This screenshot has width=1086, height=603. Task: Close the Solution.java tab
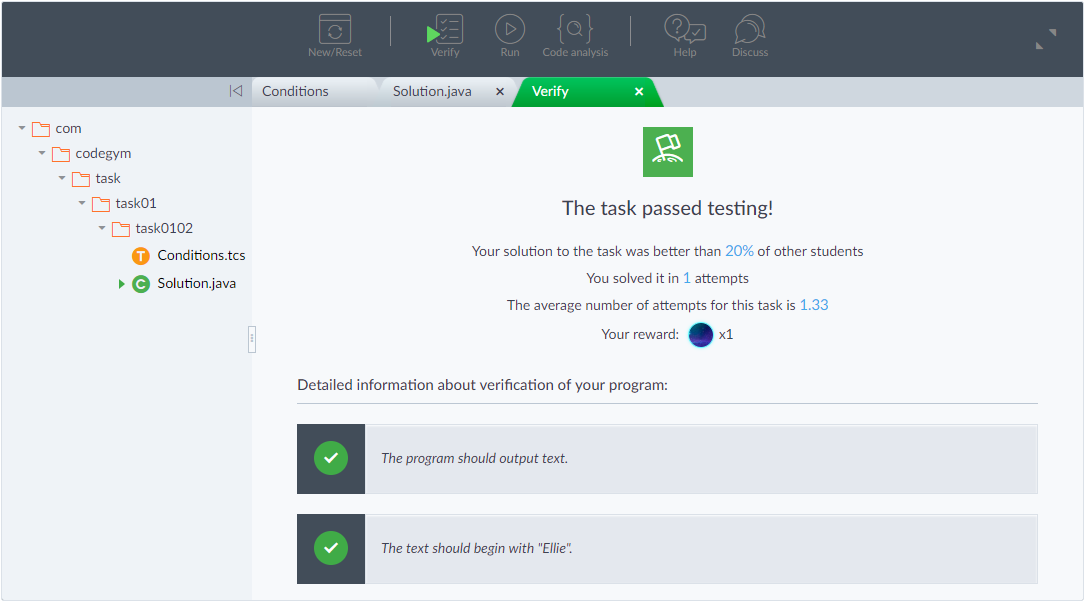tap(500, 91)
